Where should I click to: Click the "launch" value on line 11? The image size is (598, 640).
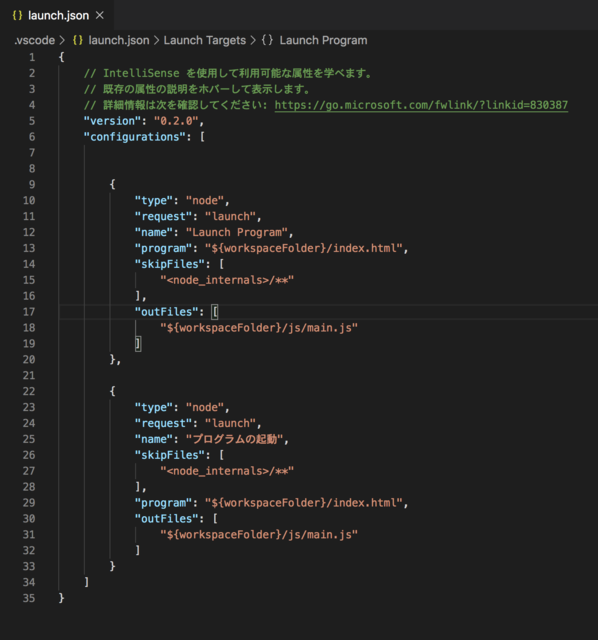[x=231, y=216]
